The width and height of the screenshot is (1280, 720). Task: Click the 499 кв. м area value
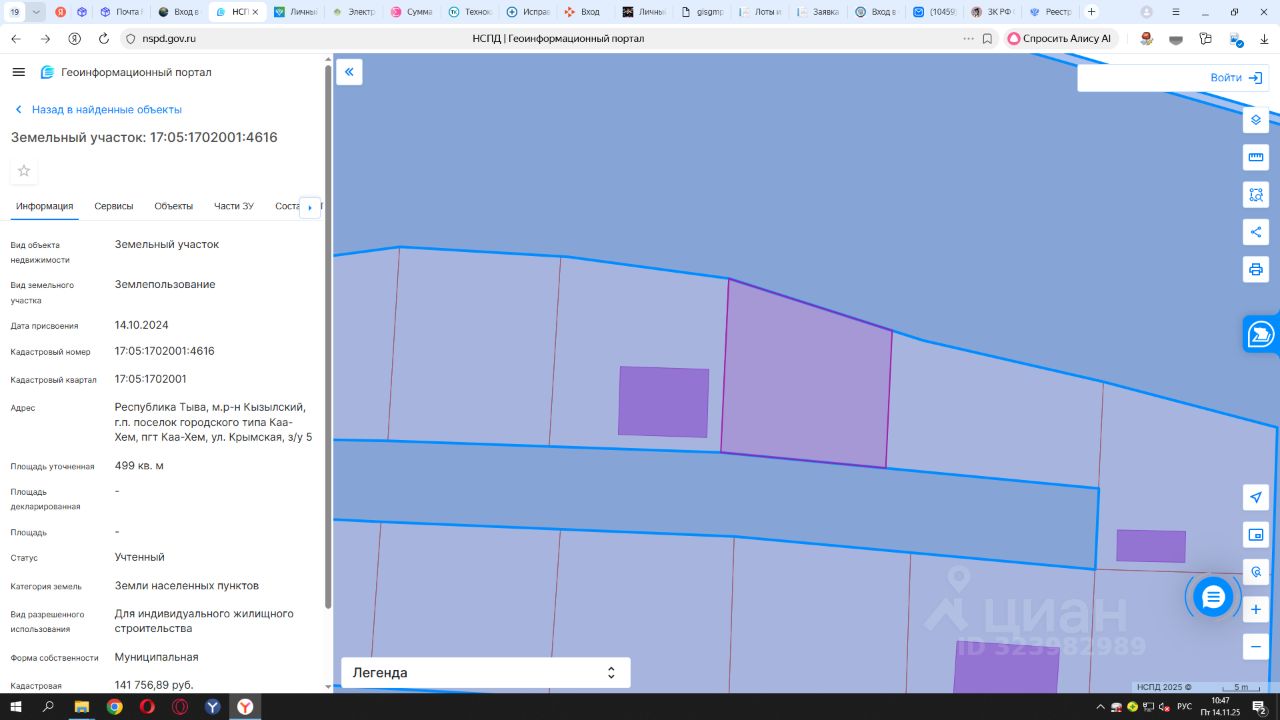pyautogui.click(x=139, y=466)
